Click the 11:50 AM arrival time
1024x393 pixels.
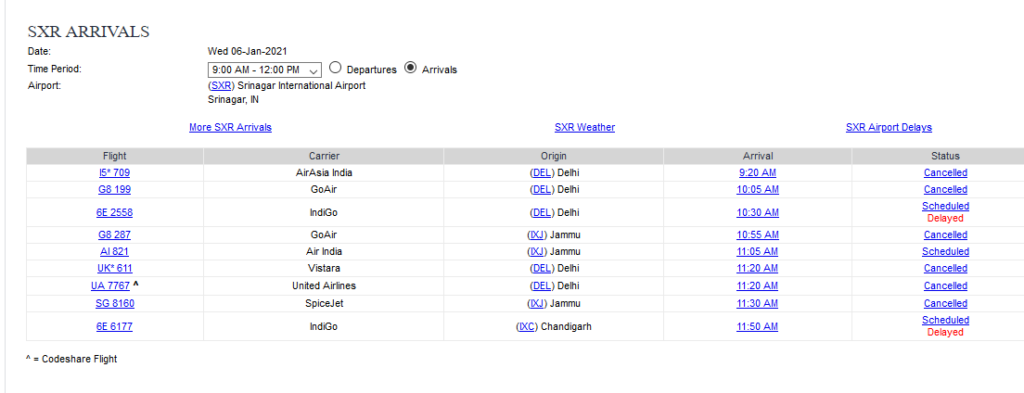(758, 326)
